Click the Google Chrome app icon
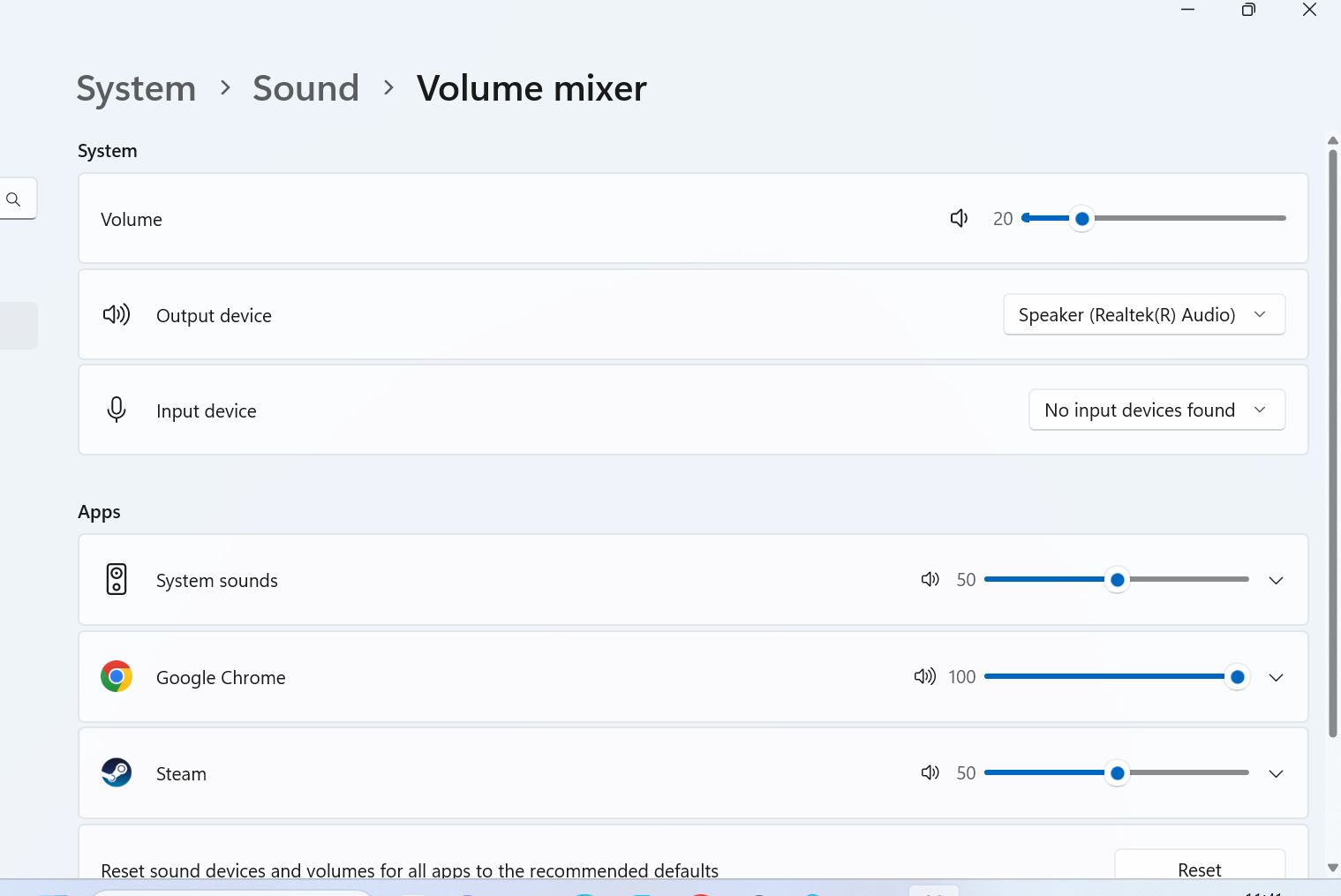Image resolution: width=1341 pixels, height=896 pixels. coord(117,676)
